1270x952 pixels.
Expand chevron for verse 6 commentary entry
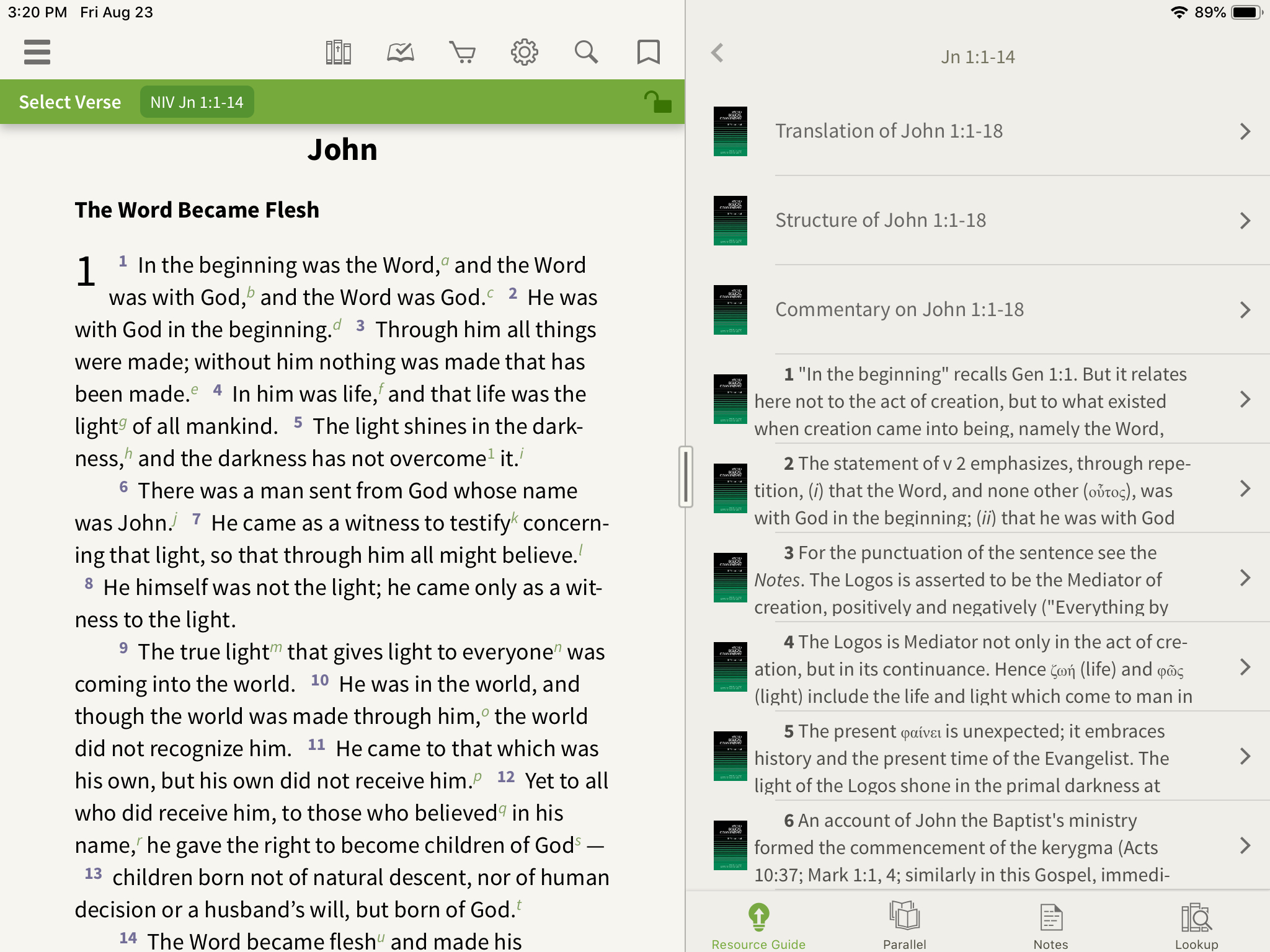[x=1245, y=845]
